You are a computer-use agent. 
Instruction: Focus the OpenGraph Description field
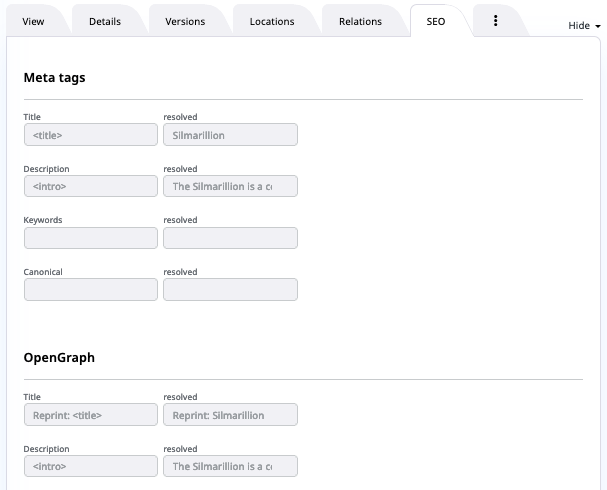(90, 466)
